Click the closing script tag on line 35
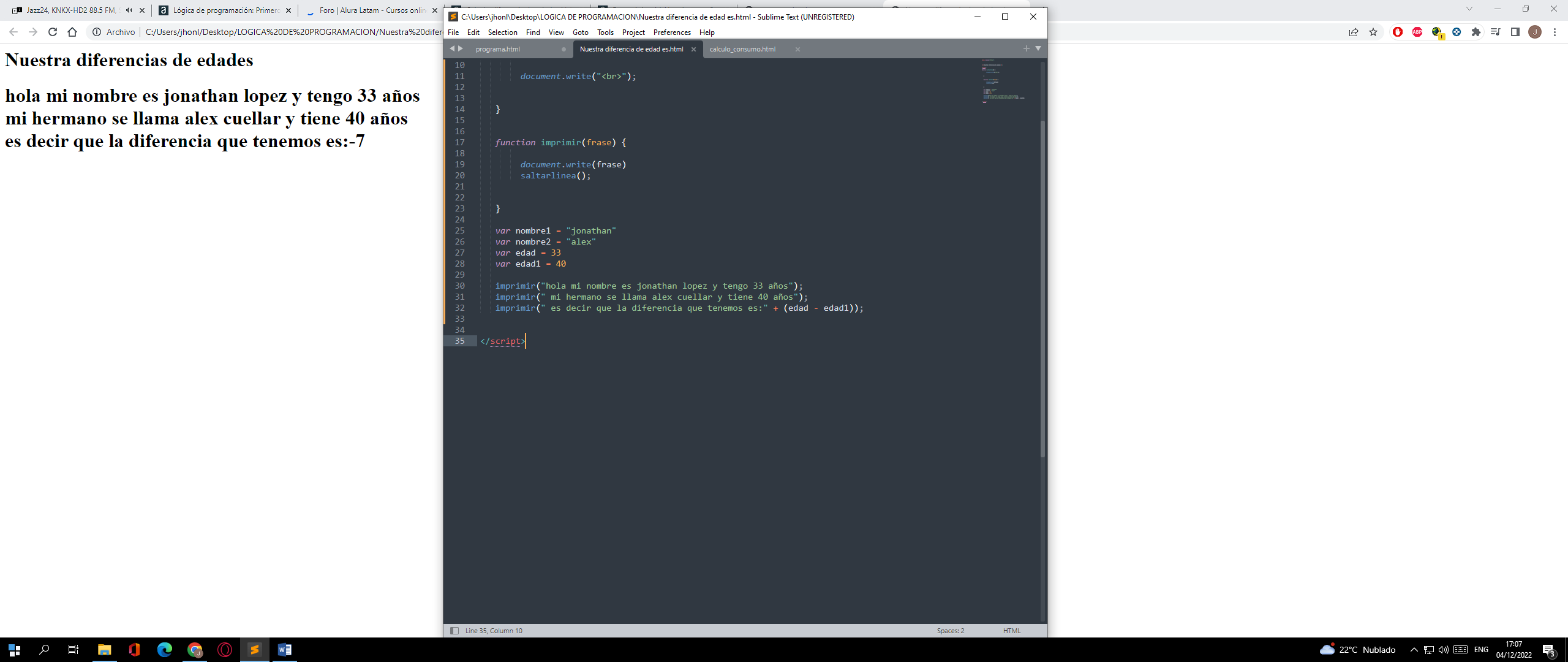Image resolution: width=1568 pixels, height=662 pixels. click(503, 341)
